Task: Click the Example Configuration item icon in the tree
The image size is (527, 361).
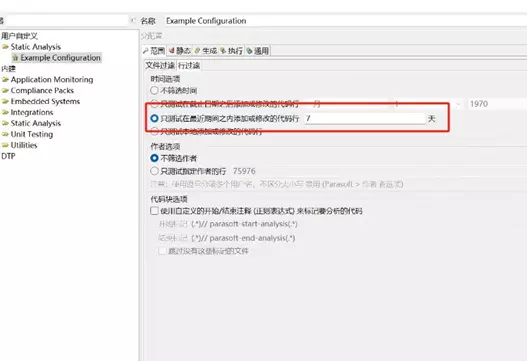Action: point(15,58)
